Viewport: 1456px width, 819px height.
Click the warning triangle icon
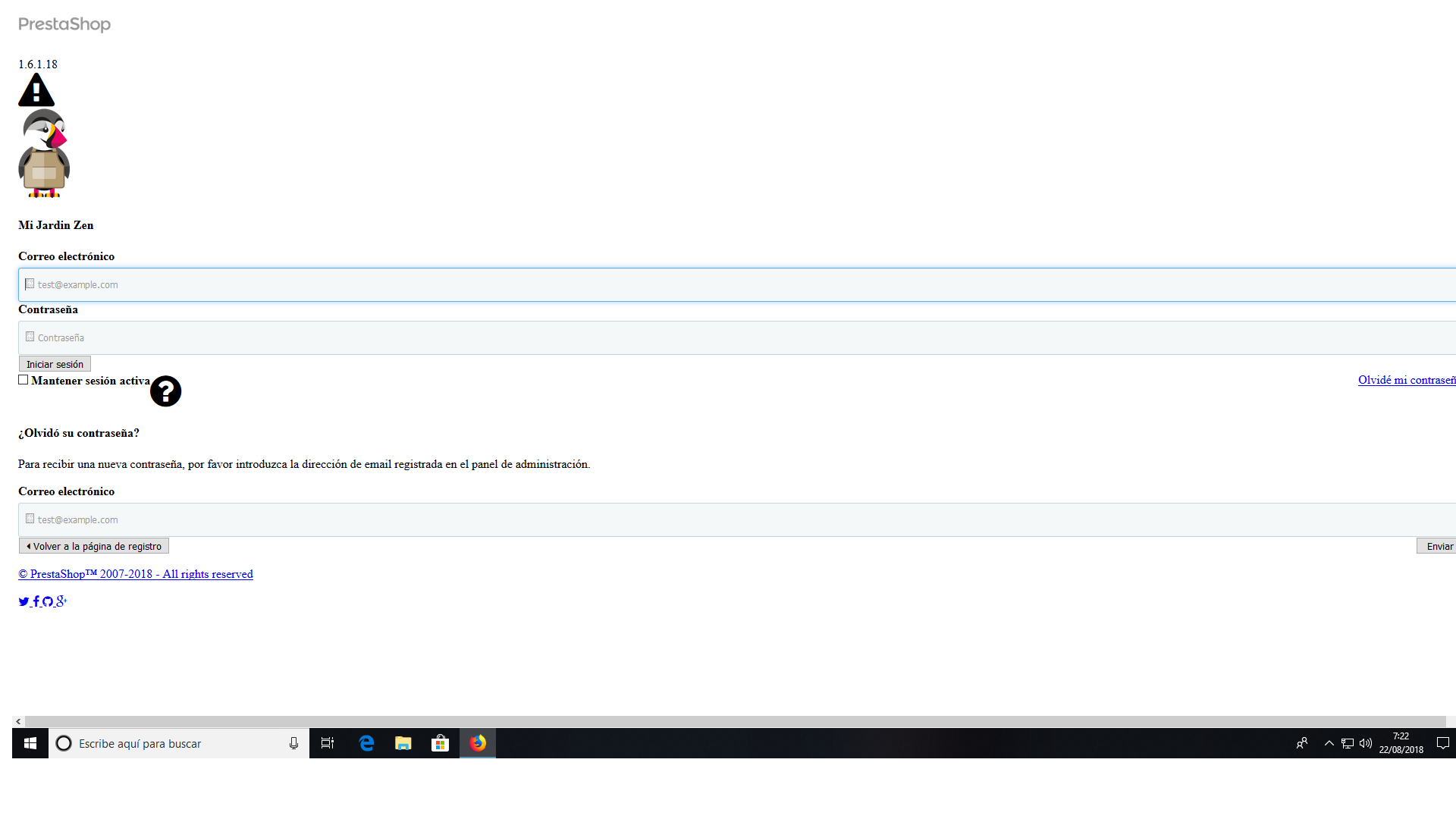(36, 90)
